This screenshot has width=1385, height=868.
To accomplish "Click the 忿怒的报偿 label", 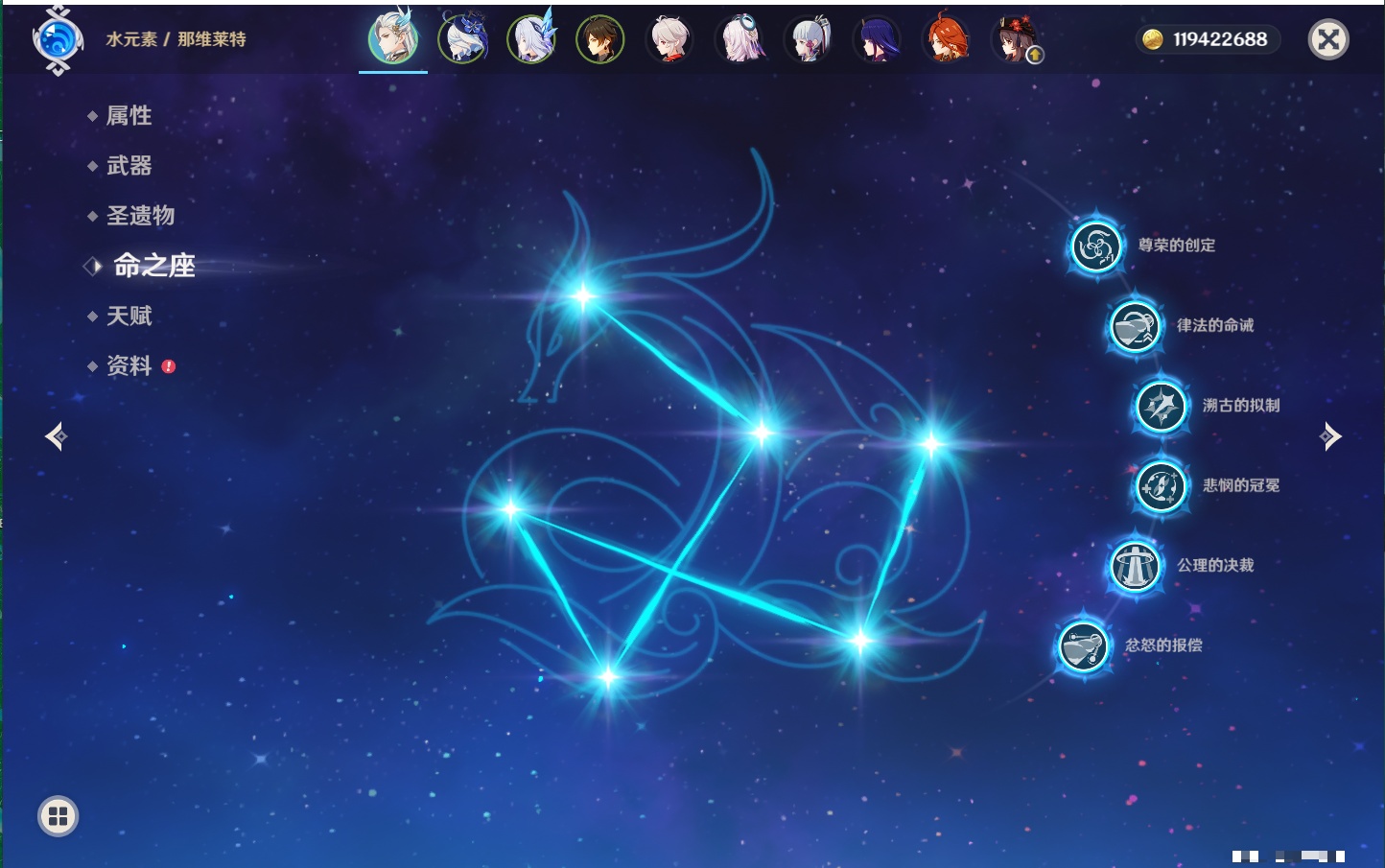I will click(1163, 645).
